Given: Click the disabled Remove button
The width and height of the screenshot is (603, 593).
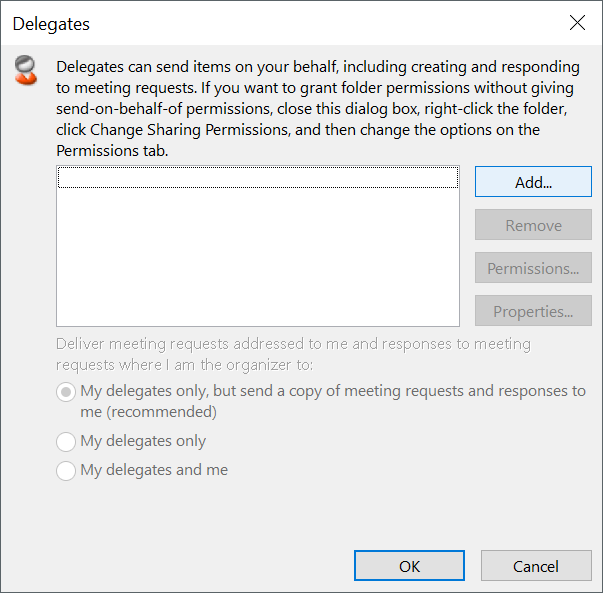Looking at the screenshot, I should pyautogui.click(x=533, y=225).
